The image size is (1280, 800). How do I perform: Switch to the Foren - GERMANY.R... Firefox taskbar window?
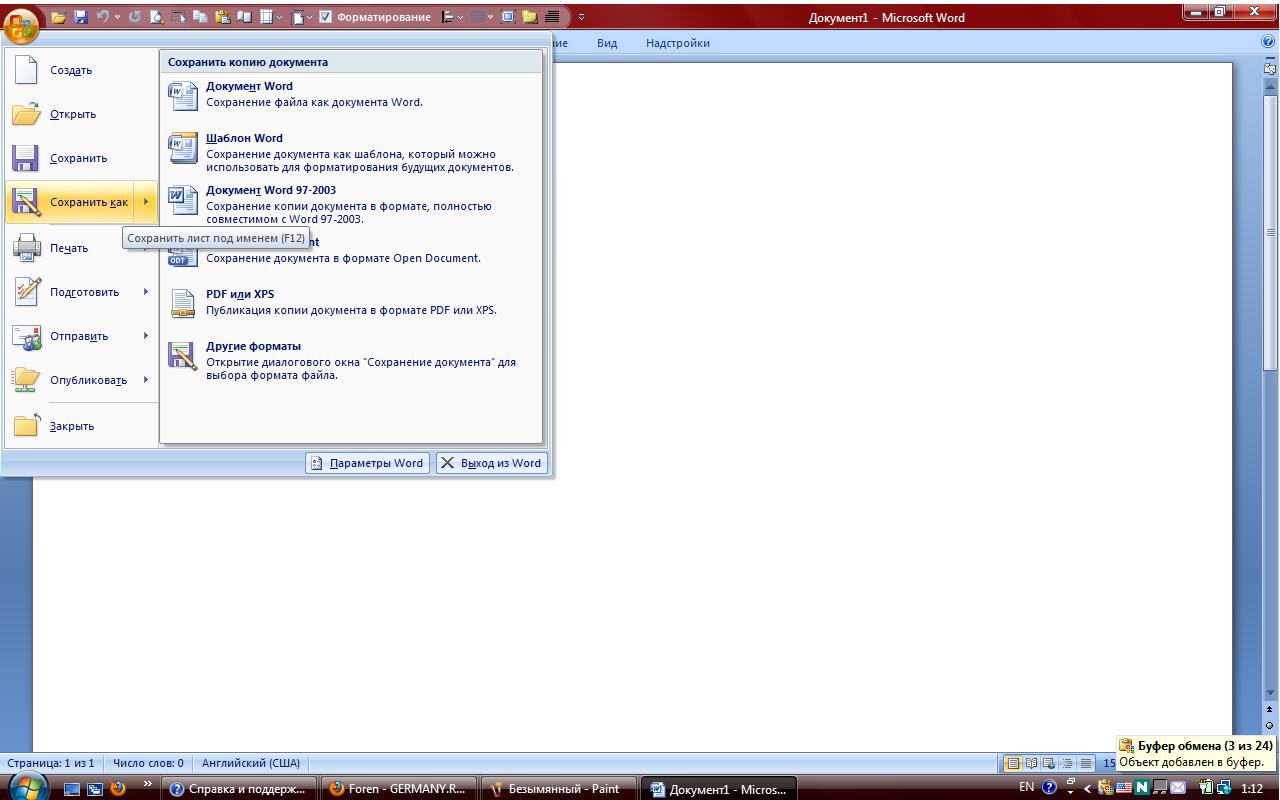pos(399,788)
